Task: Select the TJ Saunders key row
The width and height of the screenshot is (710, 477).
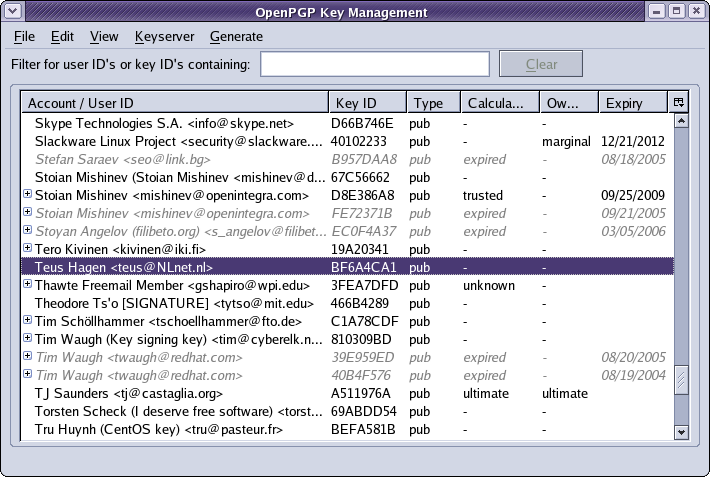Action: pyautogui.click(x=170, y=394)
